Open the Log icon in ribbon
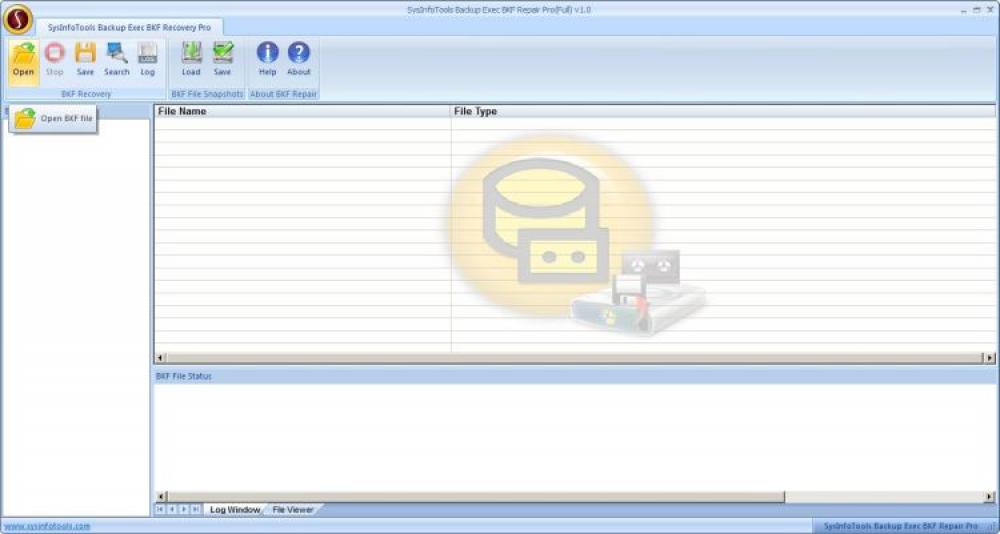 [147, 61]
